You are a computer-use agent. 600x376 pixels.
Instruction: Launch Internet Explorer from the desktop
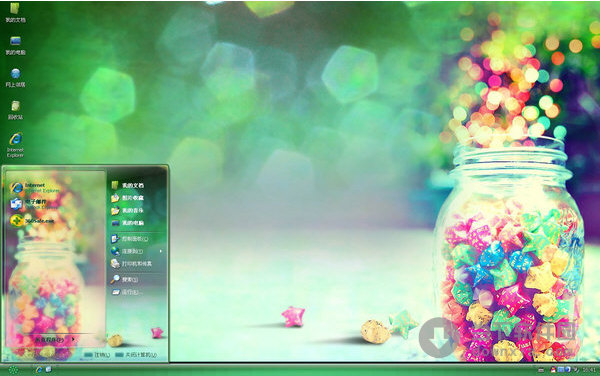tap(15, 145)
